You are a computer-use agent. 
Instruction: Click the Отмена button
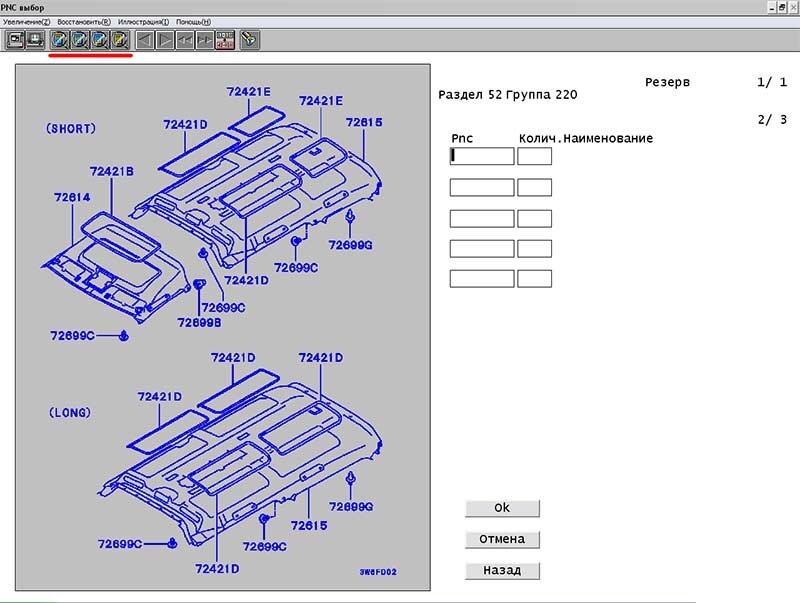[502, 539]
